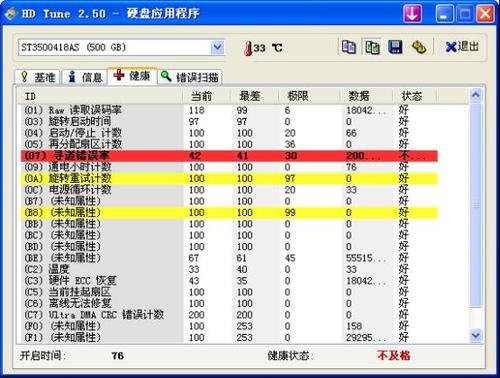Select the (0C) 电源循环计数 row
This screenshot has height=378, width=500.
coord(229,190)
